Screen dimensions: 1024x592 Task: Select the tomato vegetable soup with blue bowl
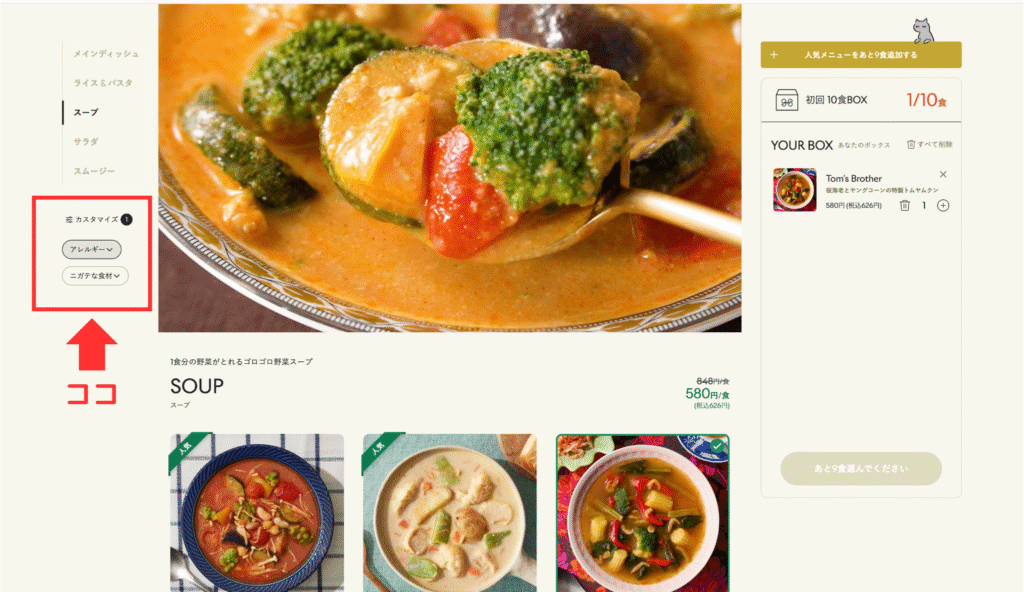tap(257, 513)
